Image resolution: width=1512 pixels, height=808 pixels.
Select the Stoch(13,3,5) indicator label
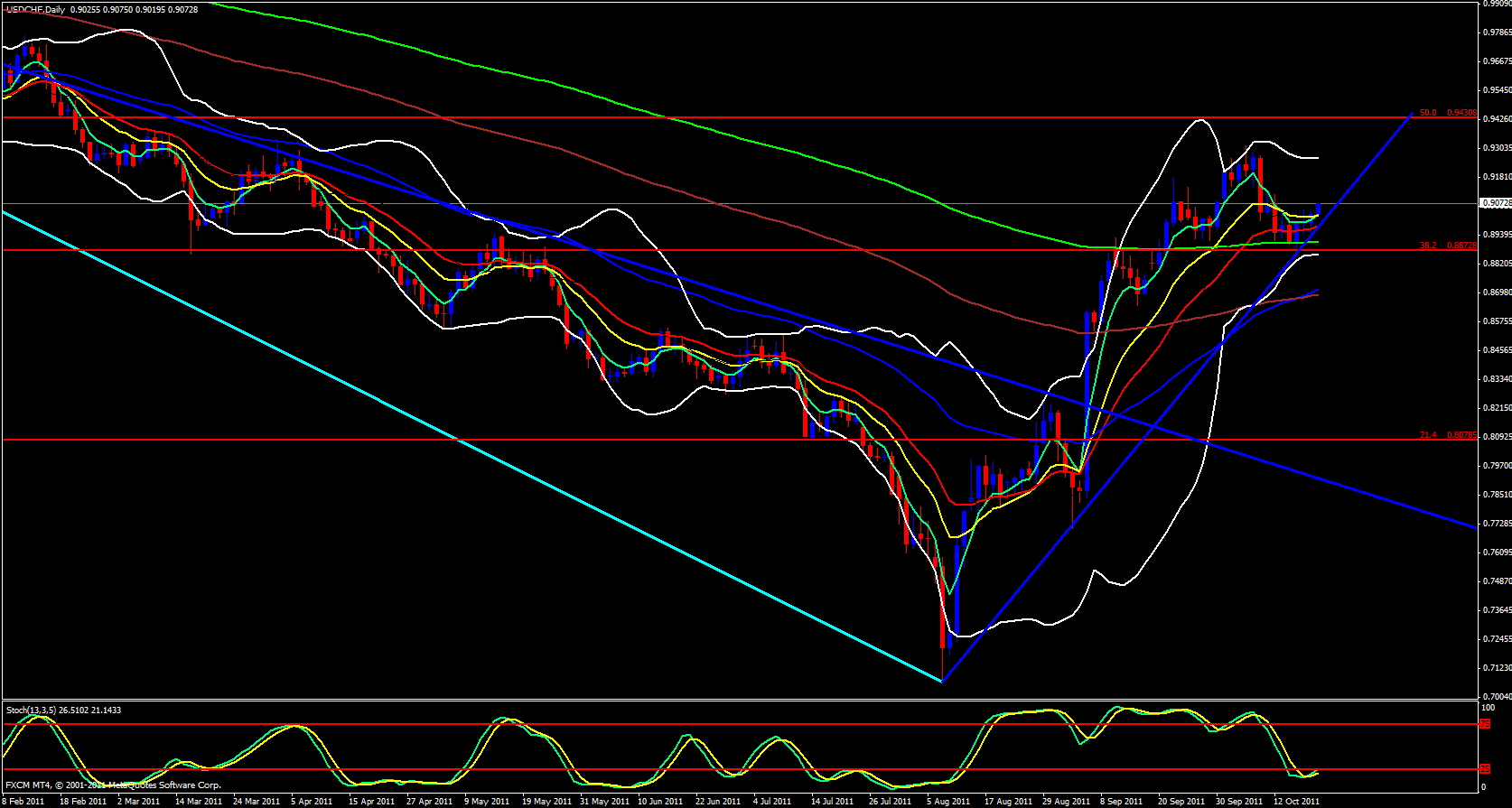point(63,710)
